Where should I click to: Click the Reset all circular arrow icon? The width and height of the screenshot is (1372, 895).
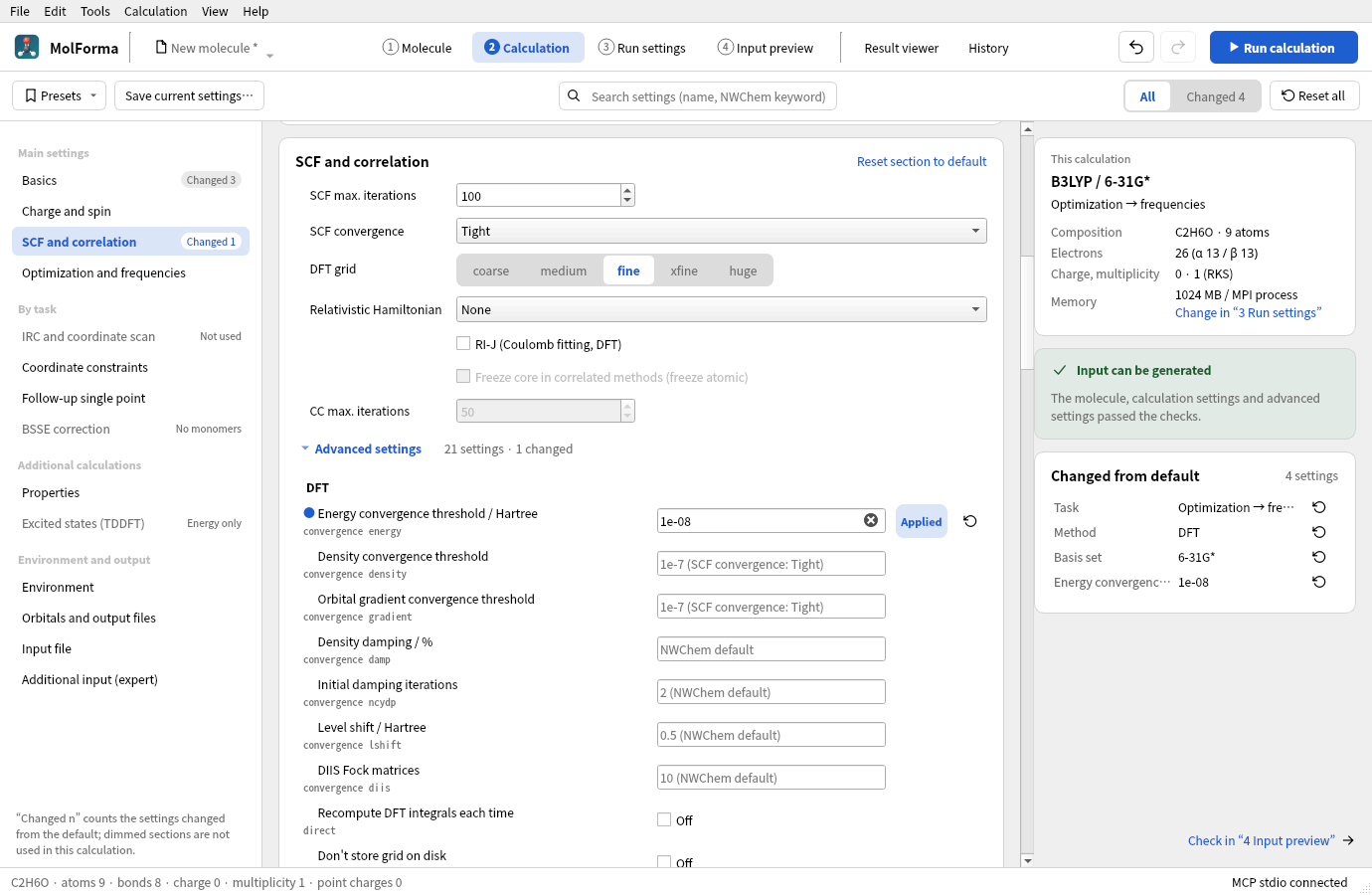pos(1288,95)
